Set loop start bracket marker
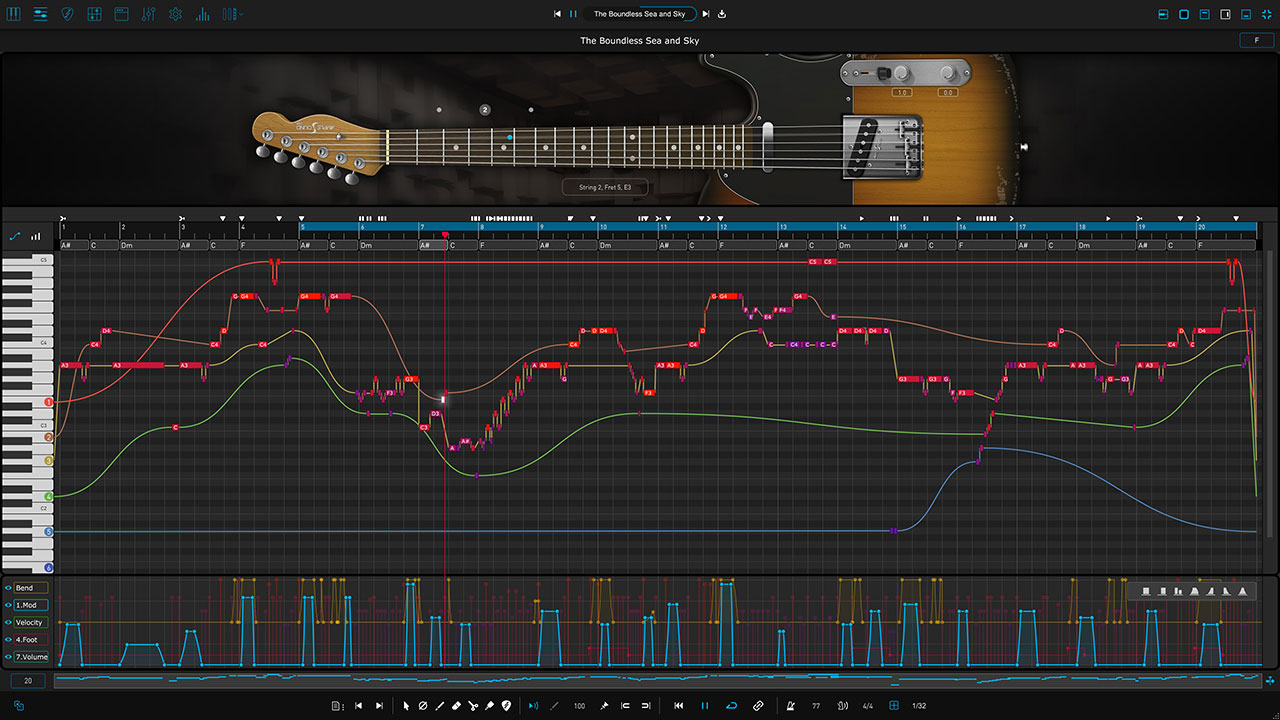 pyautogui.click(x=625, y=706)
